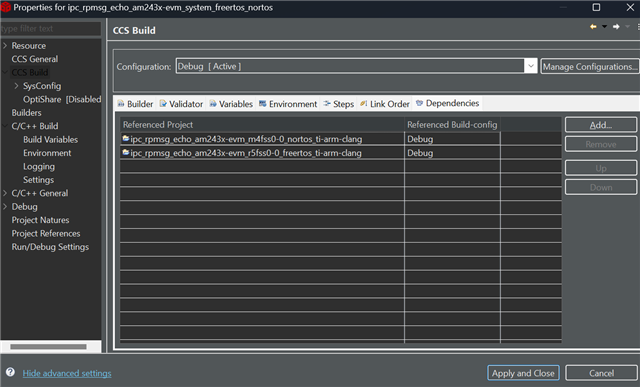This screenshot has width=640, height=387.
Task: Select CCS General in the tree
Action: [x=35, y=59]
